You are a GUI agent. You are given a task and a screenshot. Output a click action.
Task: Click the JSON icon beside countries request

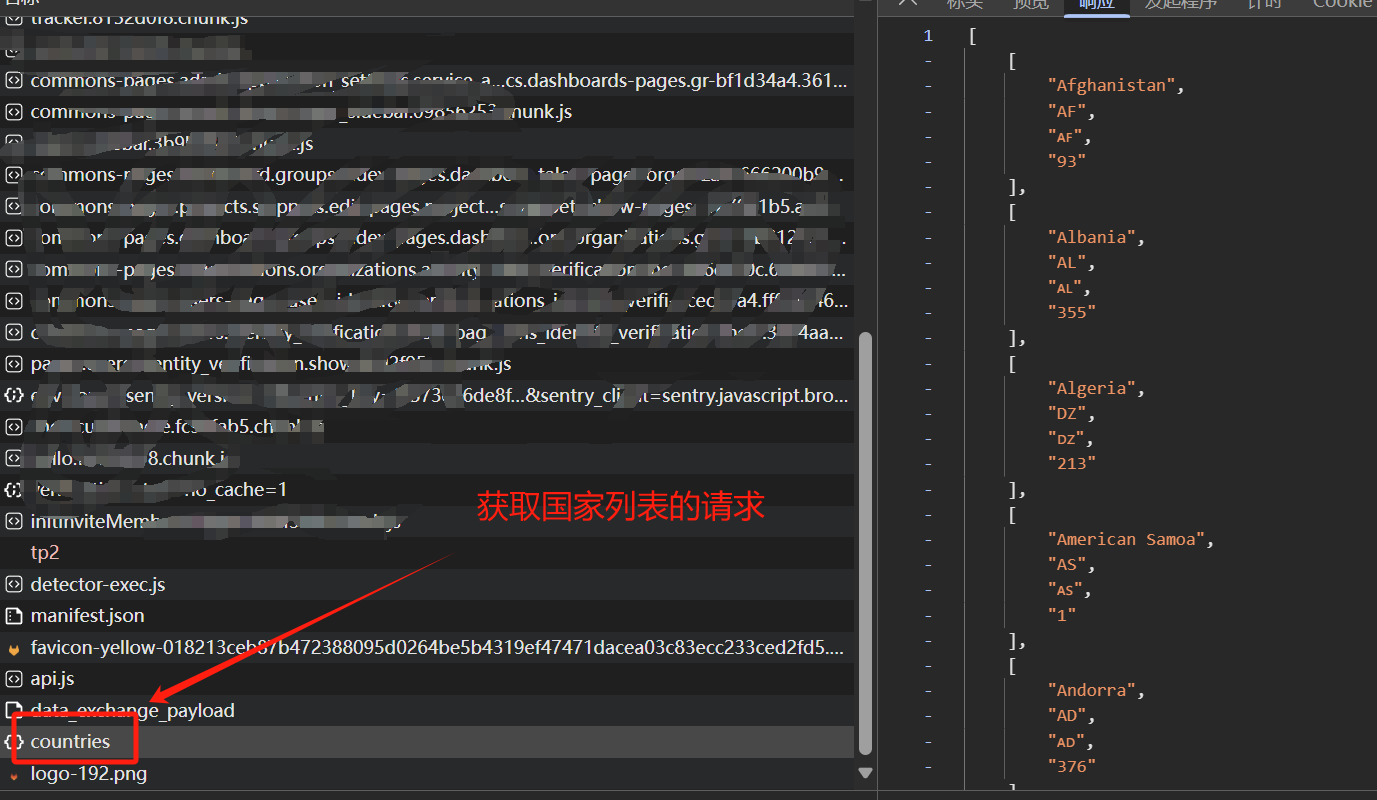pos(14,742)
